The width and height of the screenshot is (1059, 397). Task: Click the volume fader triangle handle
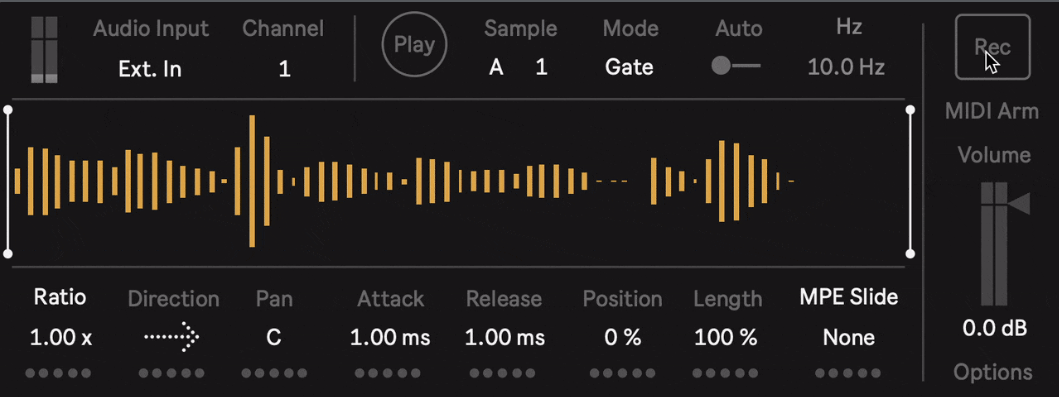click(x=1019, y=203)
